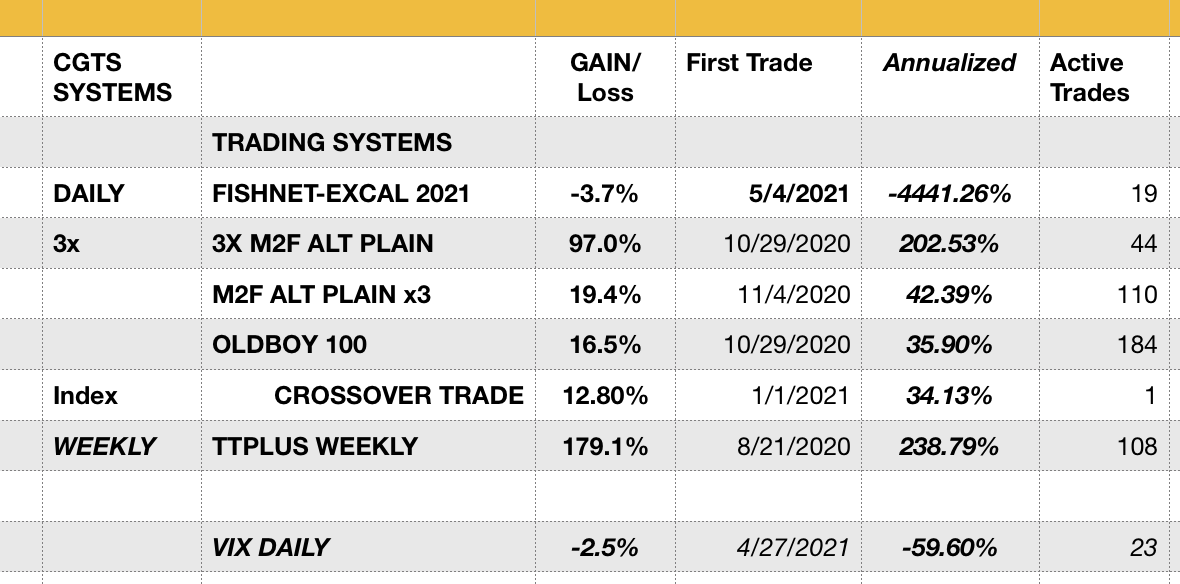Select the 184 active trades cell
Image resolution: width=1180 pixels, height=584 pixels.
coord(1137,345)
